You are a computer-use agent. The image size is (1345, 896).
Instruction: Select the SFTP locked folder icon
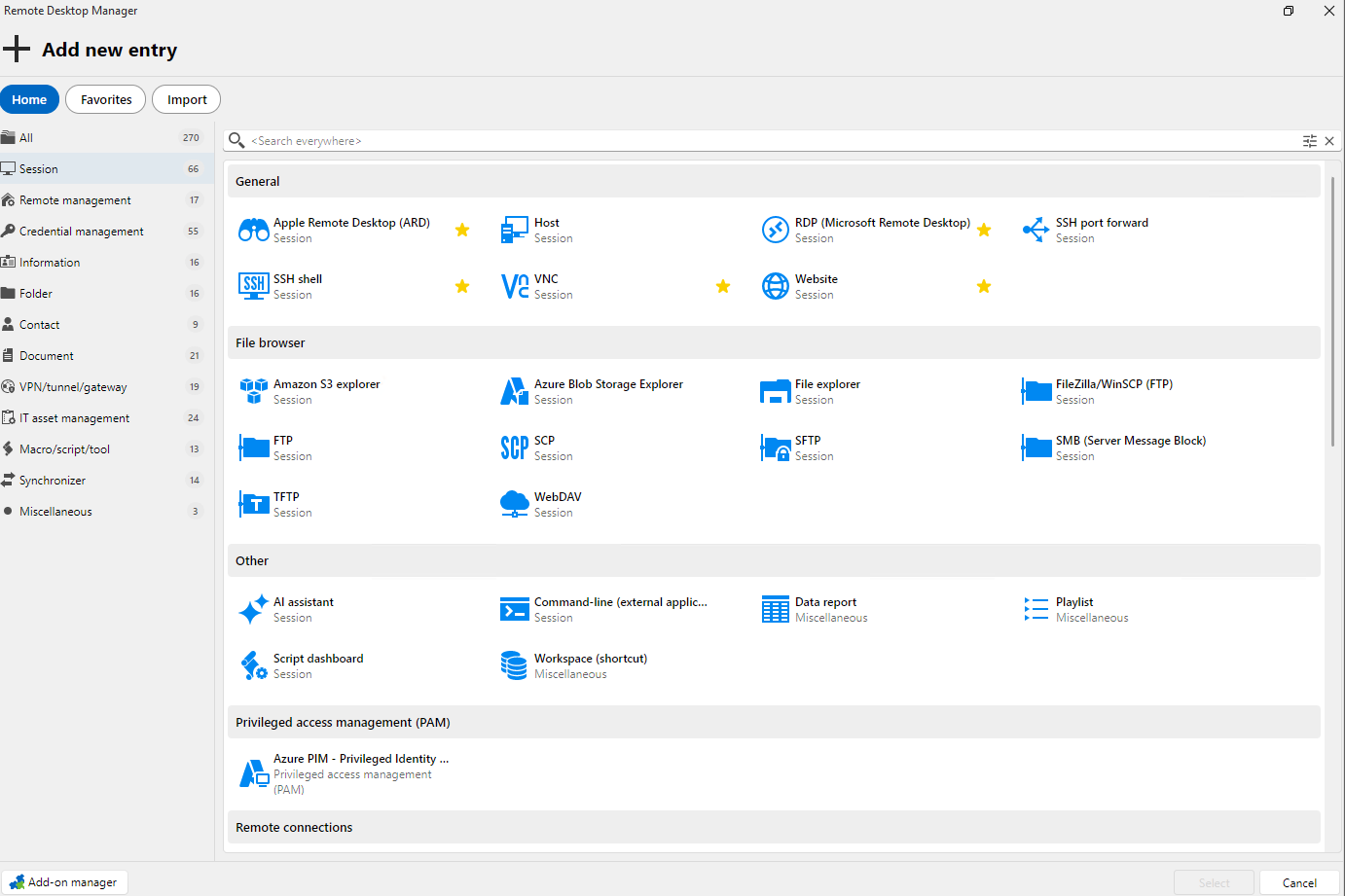pos(776,448)
